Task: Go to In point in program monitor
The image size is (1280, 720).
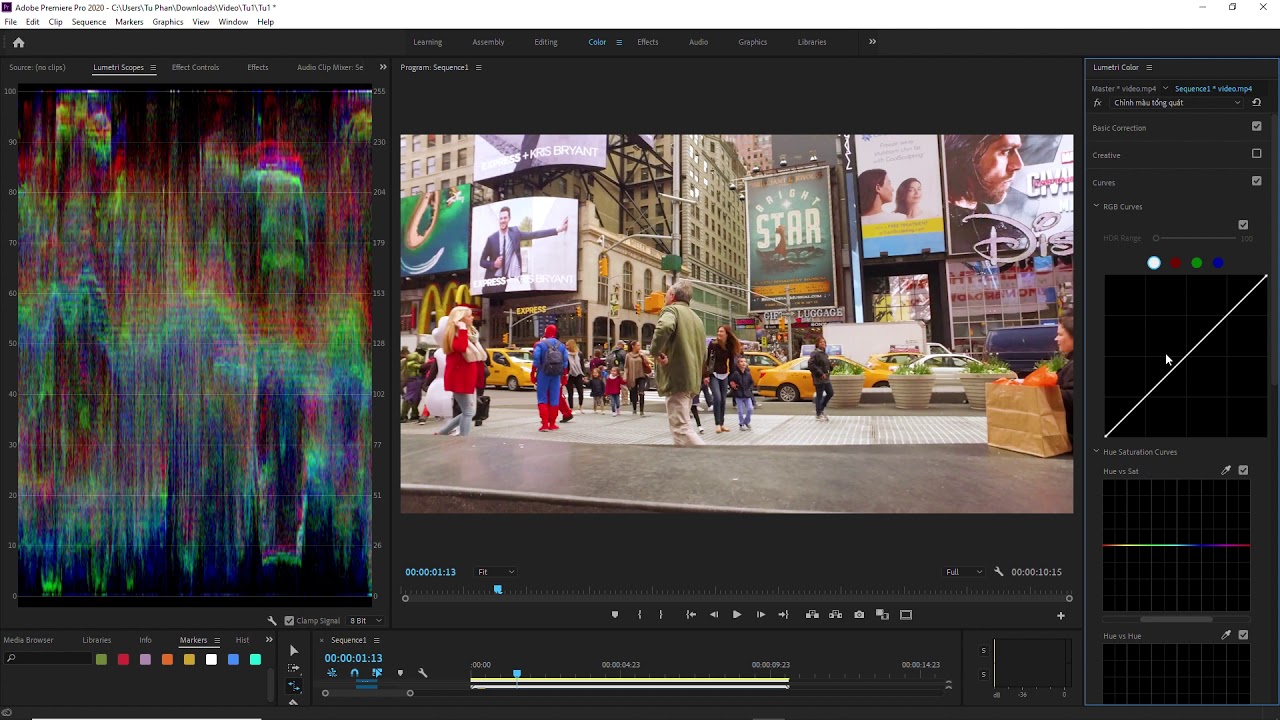Action: [x=691, y=615]
